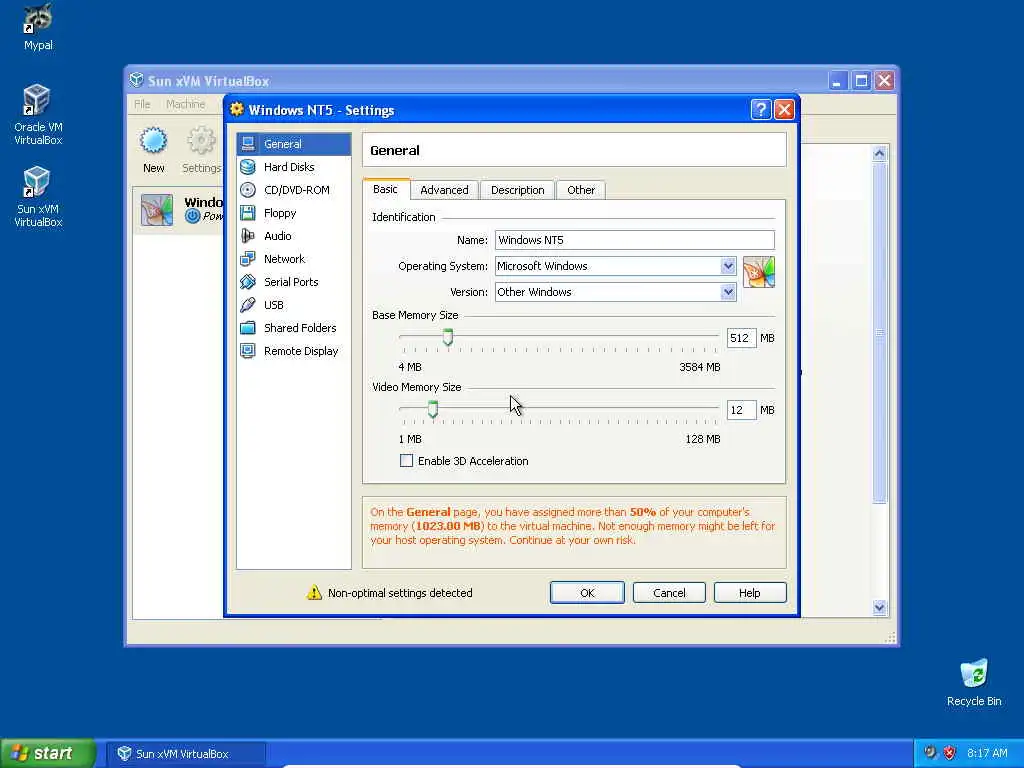This screenshot has height=768, width=1024.
Task: Open Serial Ports settings icon
Action: [x=248, y=282]
